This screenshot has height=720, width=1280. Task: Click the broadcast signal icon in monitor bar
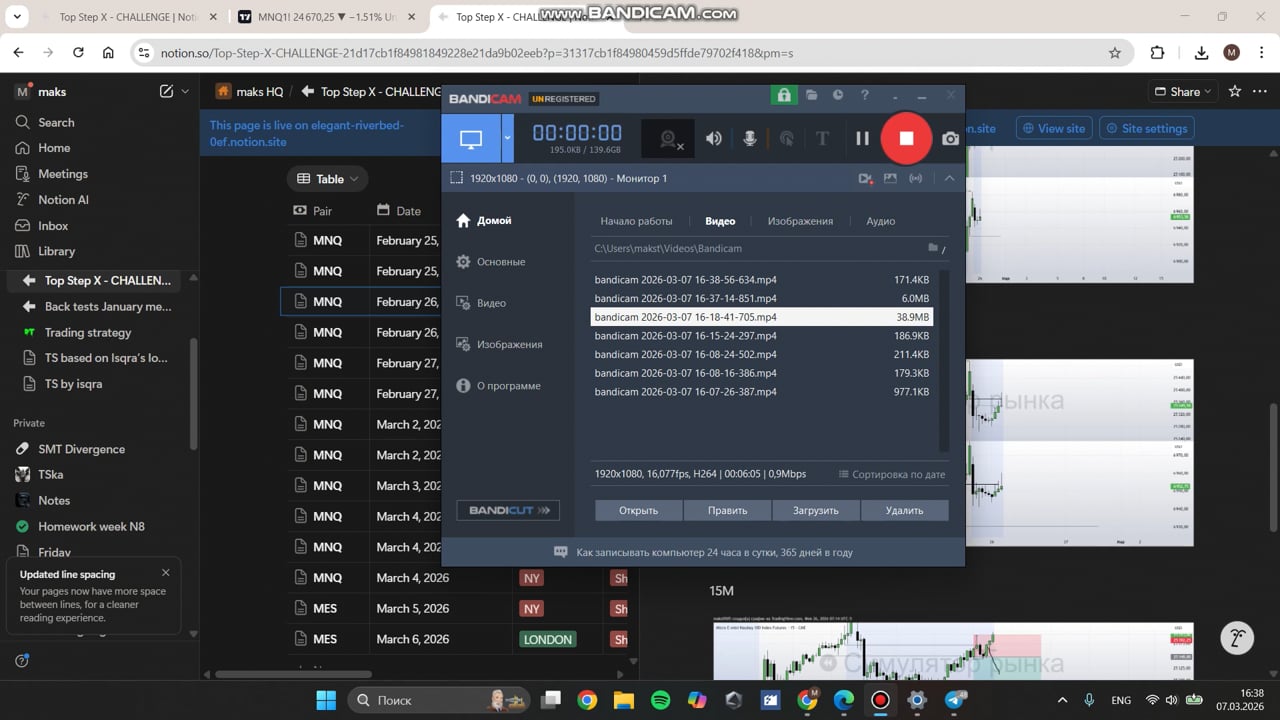point(915,178)
